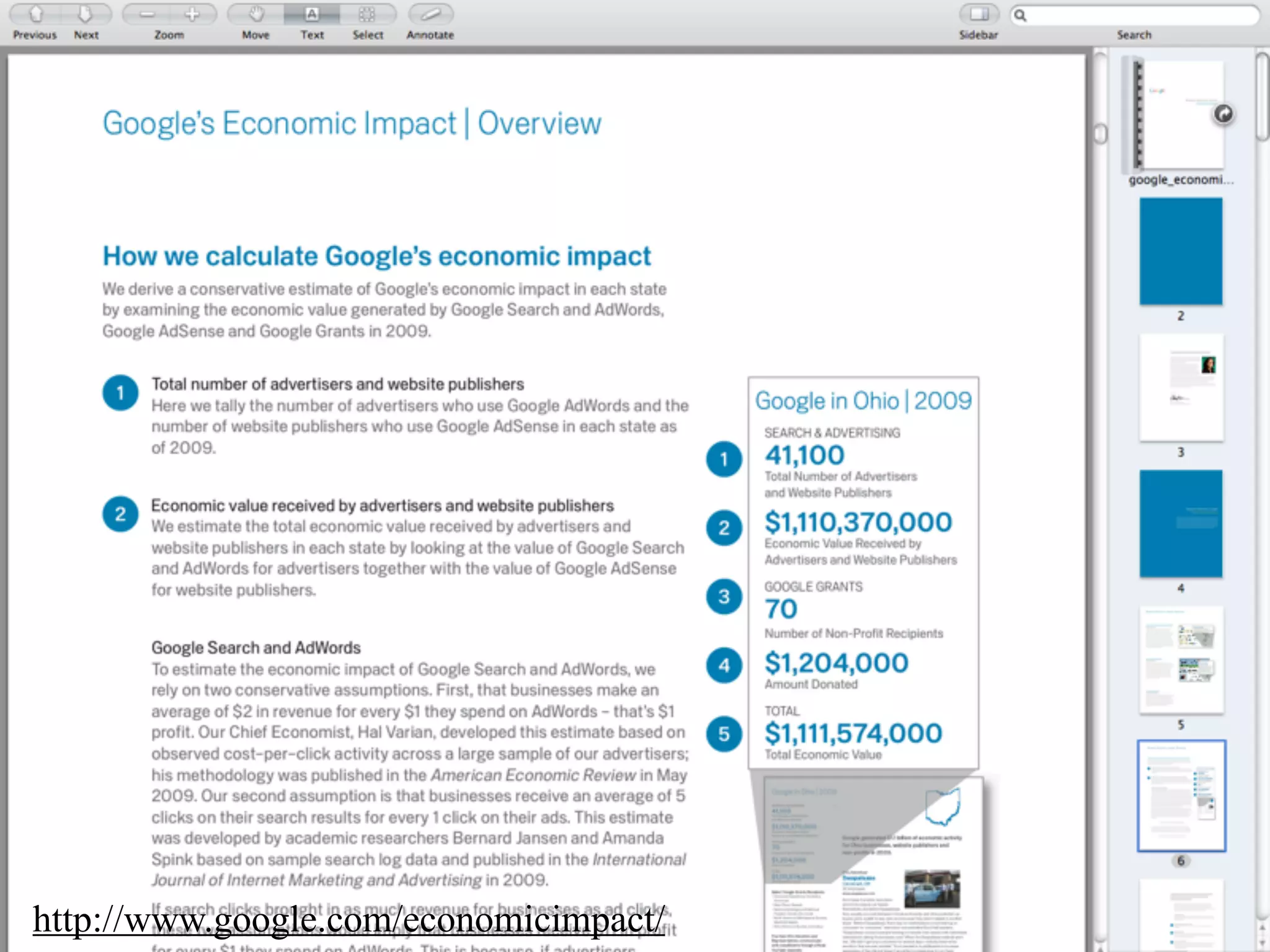
Task: Activate the Text selection tool
Action: pyautogui.click(x=312, y=14)
